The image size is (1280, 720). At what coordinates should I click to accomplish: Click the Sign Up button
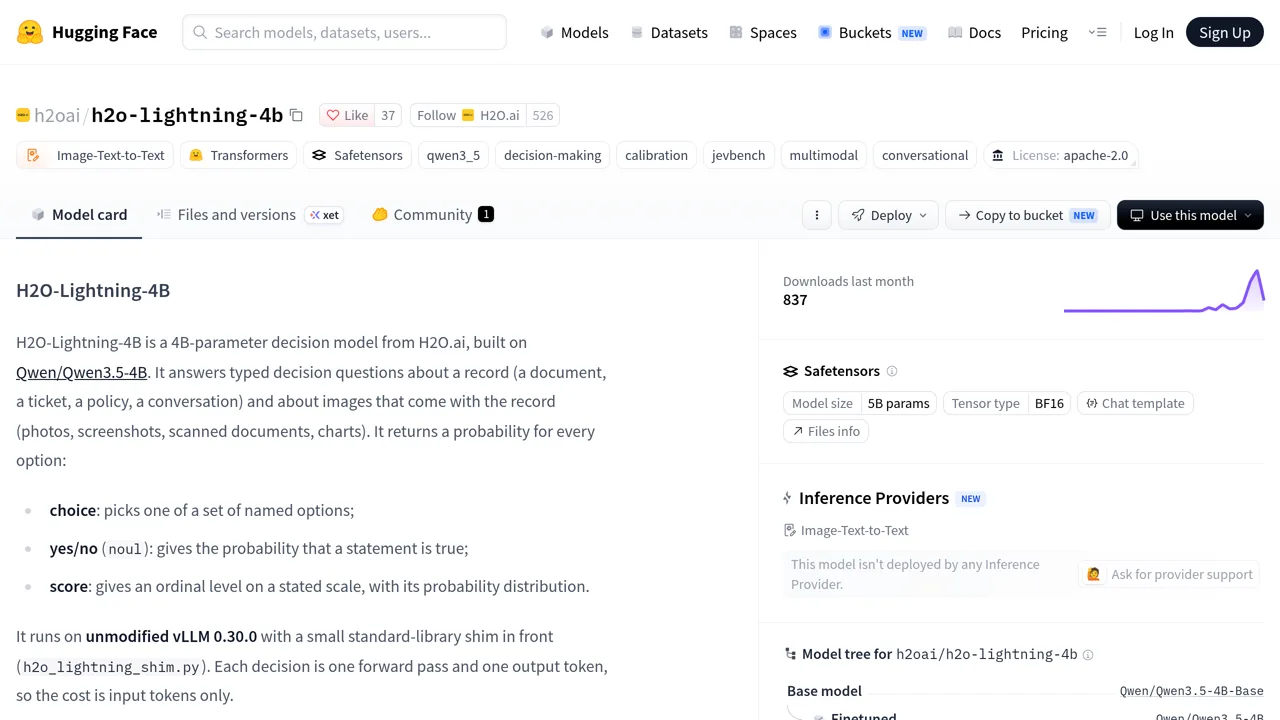pyautogui.click(x=1225, y=32)
